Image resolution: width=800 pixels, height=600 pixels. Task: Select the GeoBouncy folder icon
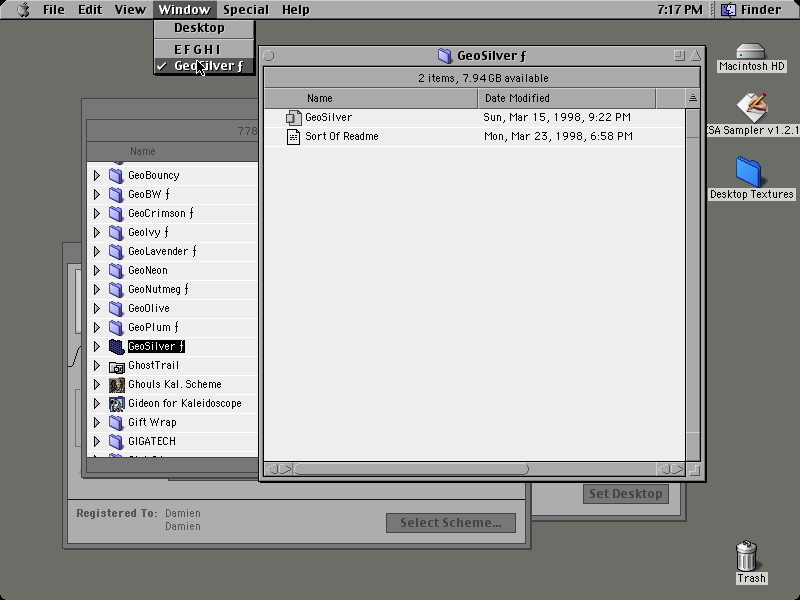pos(116,176)
